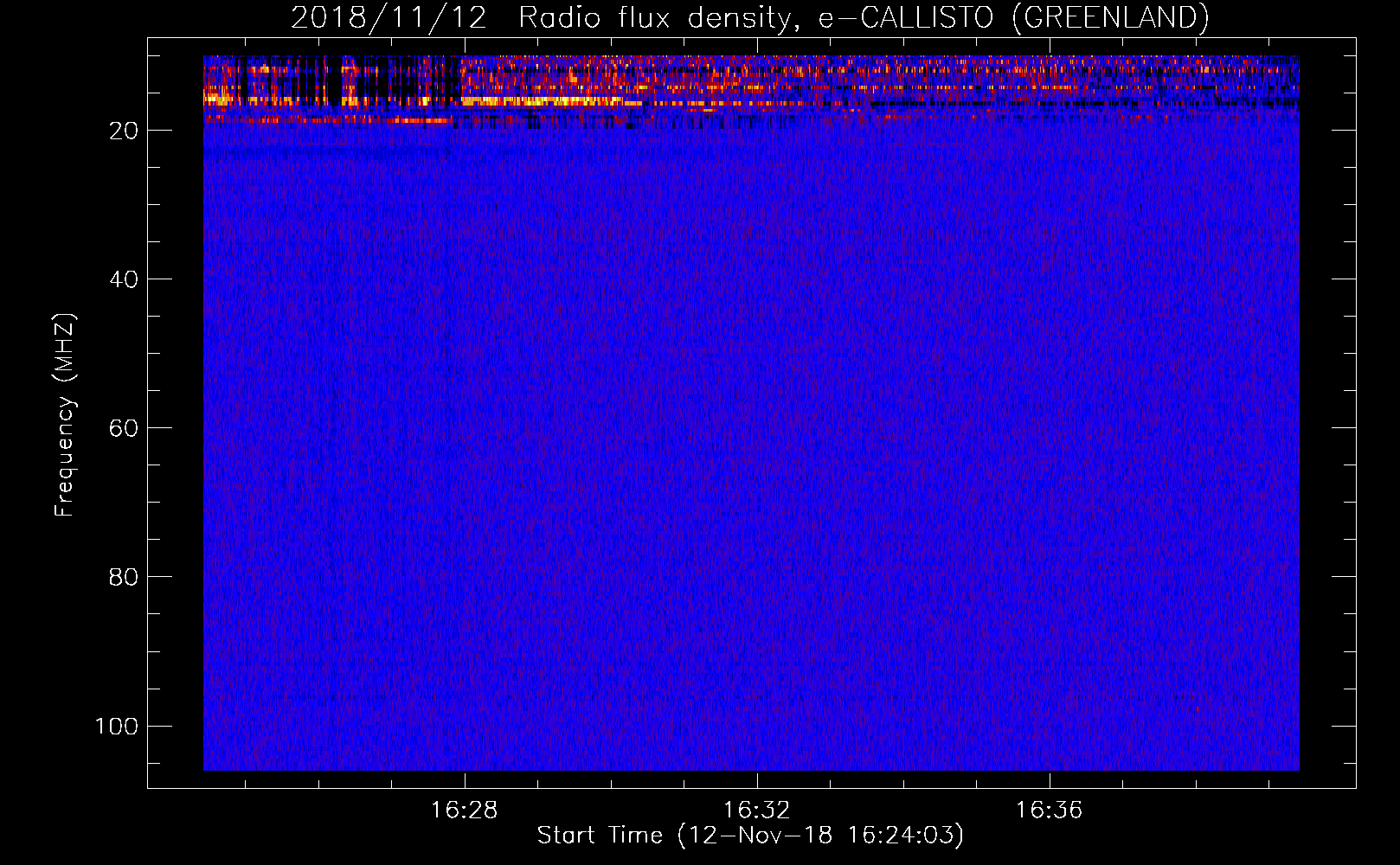Click the 16:32 time tick label

click(x=756, y=811)
